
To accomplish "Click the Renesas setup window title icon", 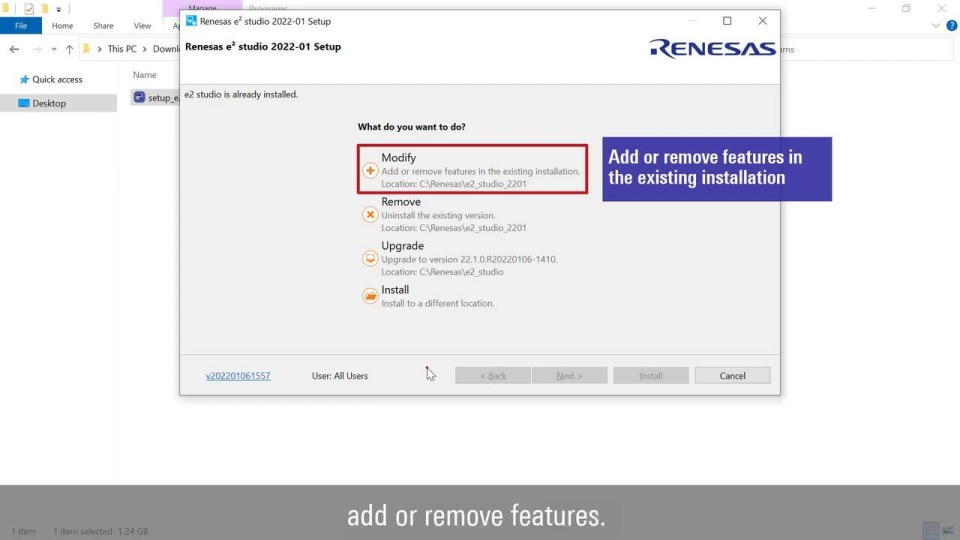I will 191,21.
